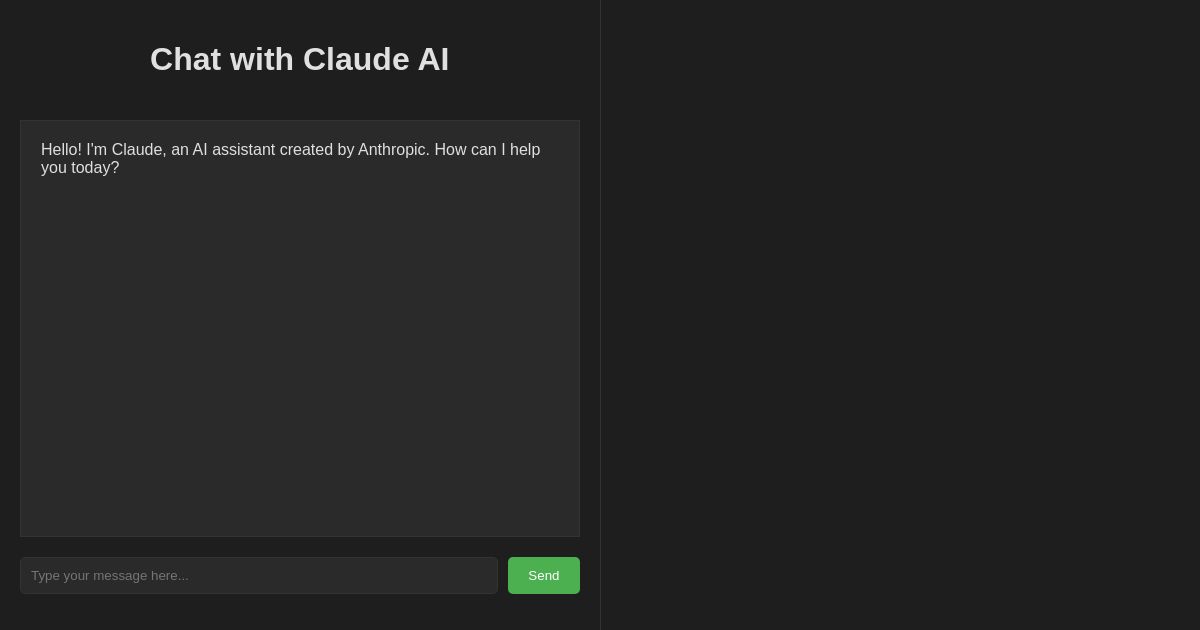Viewport: 1200px width, 630px height.
Task: Click the chat window's dark background
Action: coord(300,450)
